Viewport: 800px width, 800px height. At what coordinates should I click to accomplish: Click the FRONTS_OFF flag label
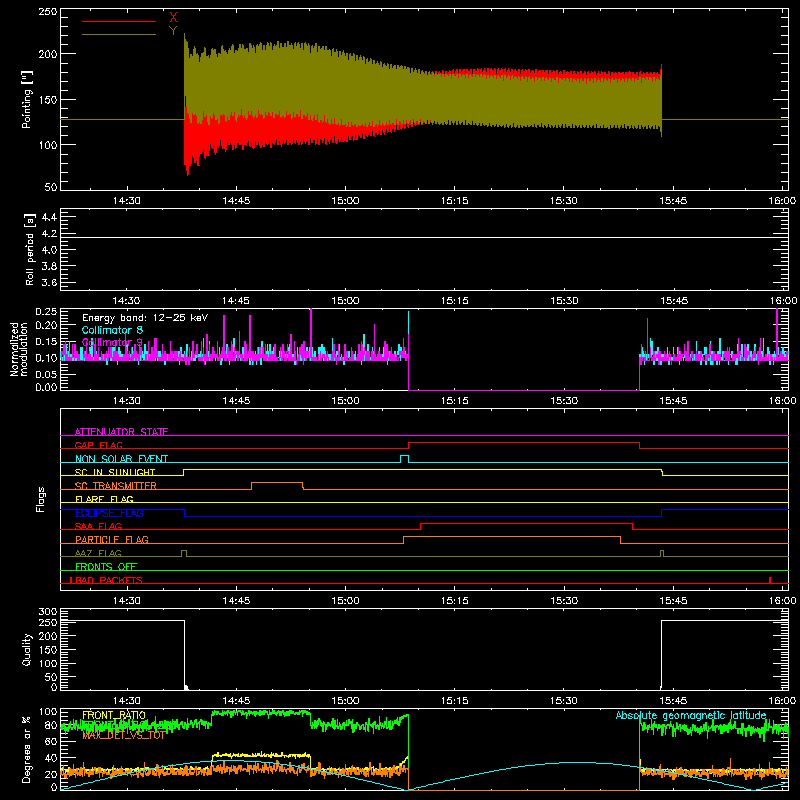pos(106,566)
